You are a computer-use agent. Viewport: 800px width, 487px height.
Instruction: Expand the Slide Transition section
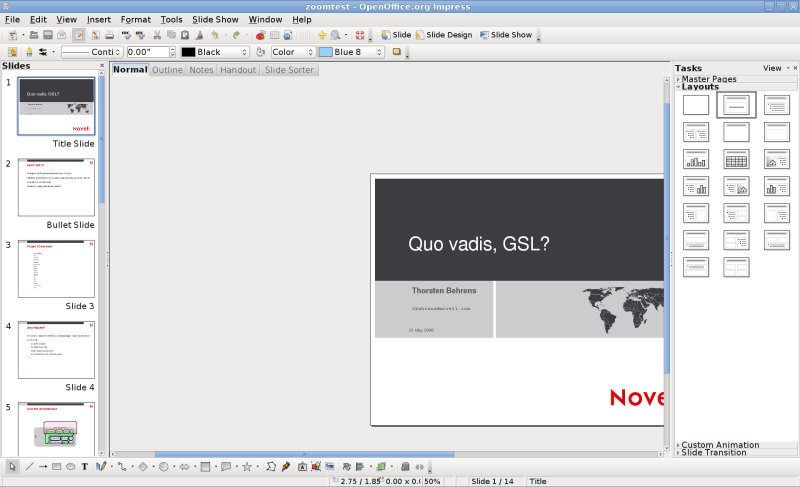713,453
